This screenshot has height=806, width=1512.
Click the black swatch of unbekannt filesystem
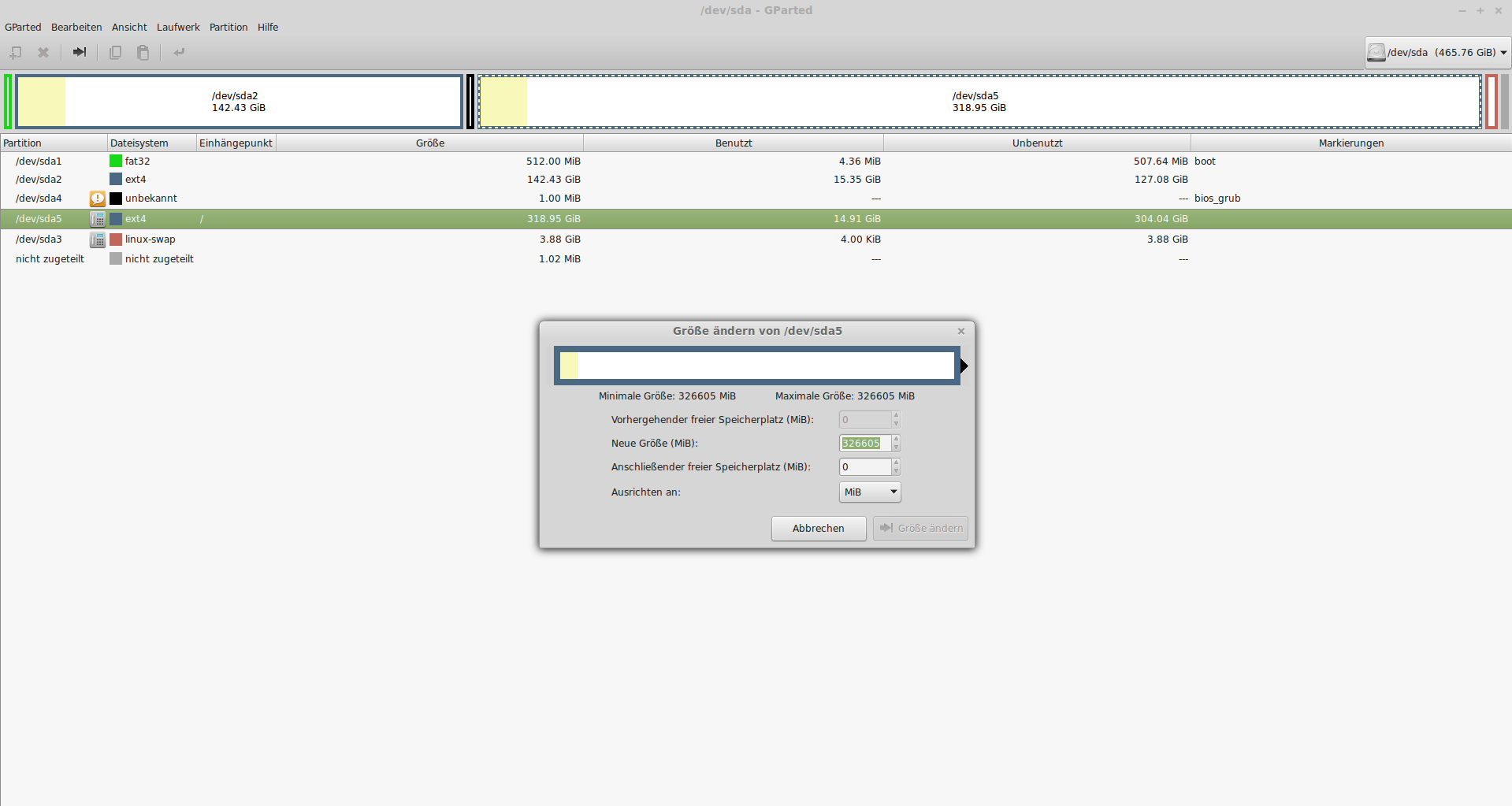tap(116, 199)
